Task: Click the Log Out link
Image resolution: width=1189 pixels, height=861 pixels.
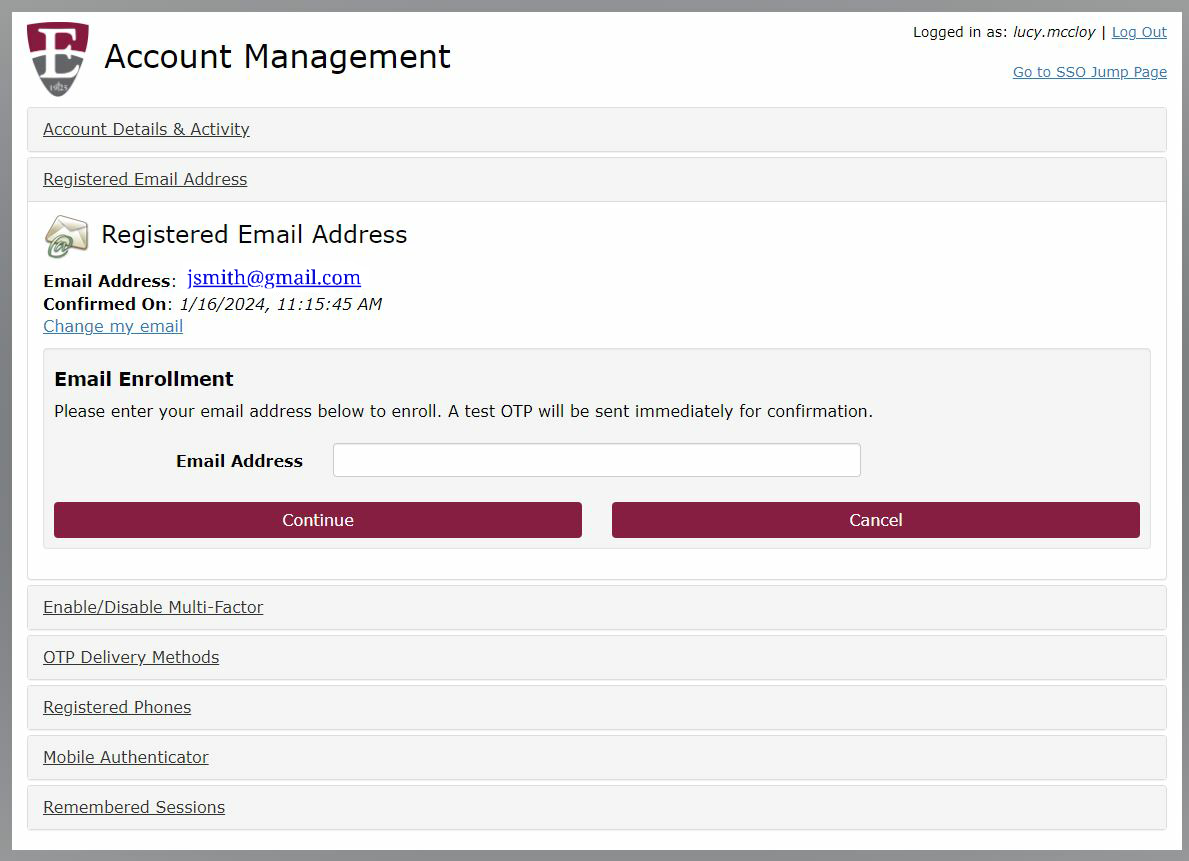Action: (x=1139, y=32)
